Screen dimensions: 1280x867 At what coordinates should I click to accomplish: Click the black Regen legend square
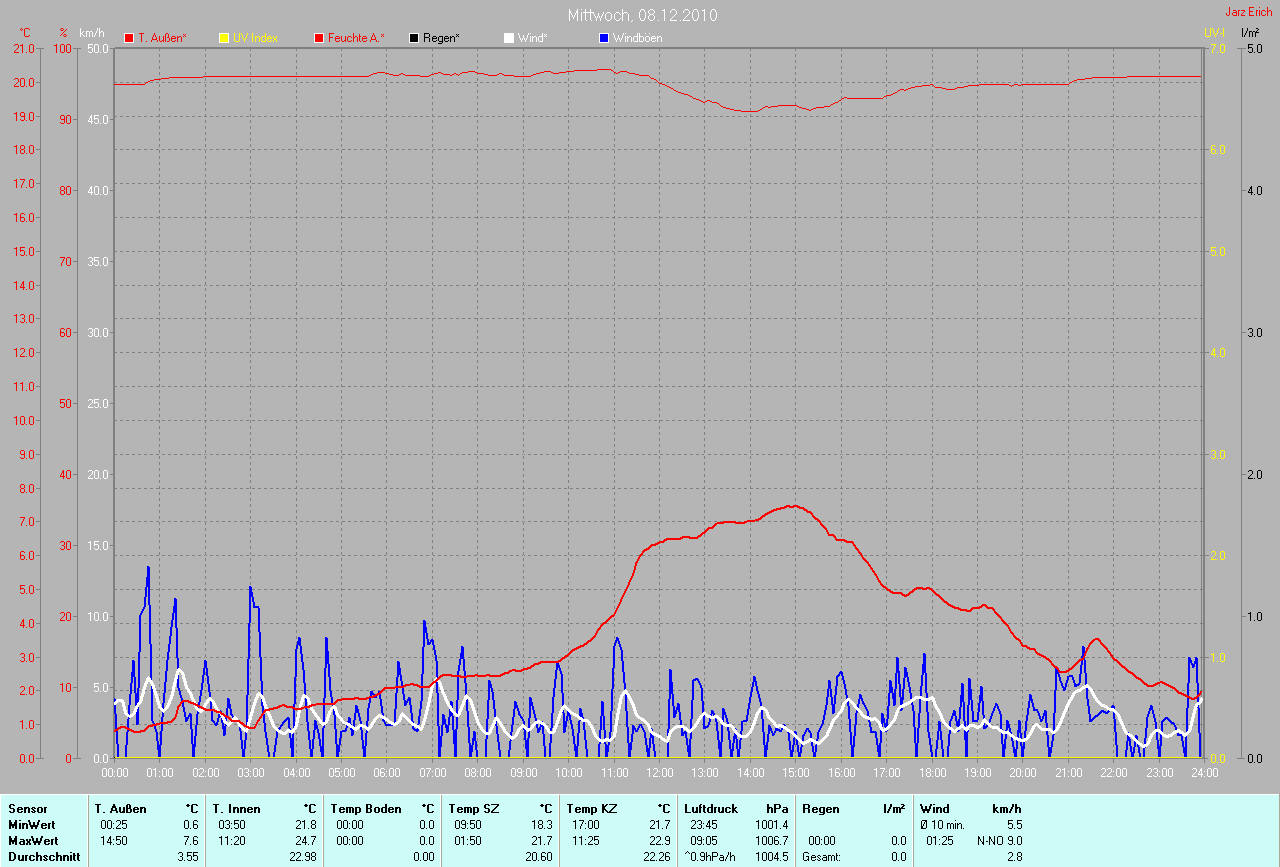(x=414, y=38)
